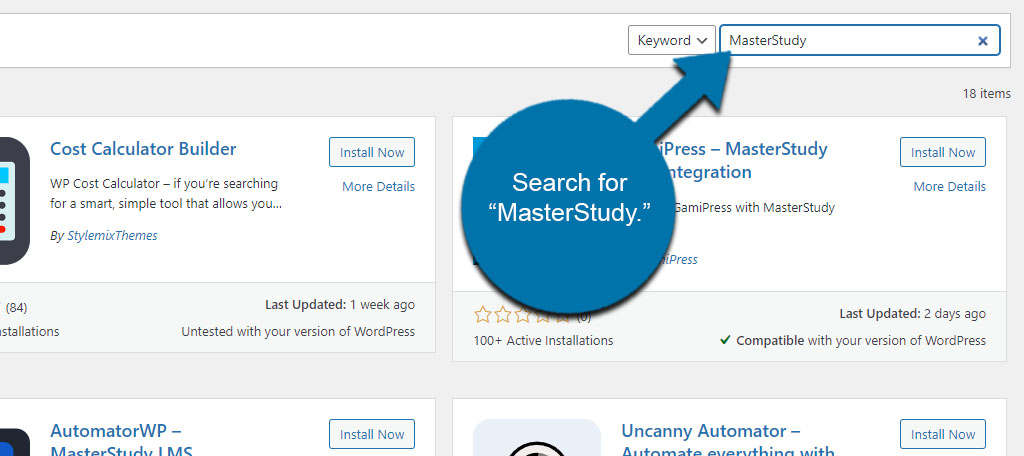This screenshot has width=1024, height=456.
Task: Open the Keyword search type dropdown
Action: coord(671,40)
